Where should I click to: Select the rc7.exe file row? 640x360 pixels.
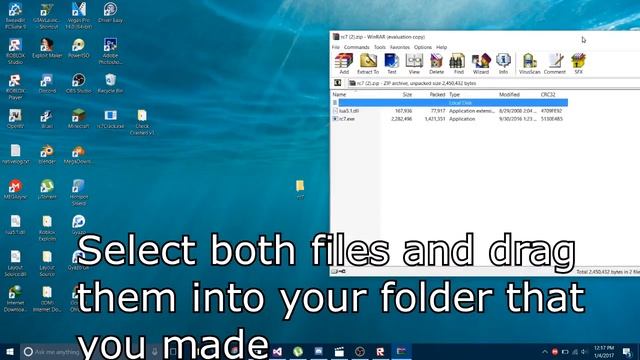click(x=449, y=119)
